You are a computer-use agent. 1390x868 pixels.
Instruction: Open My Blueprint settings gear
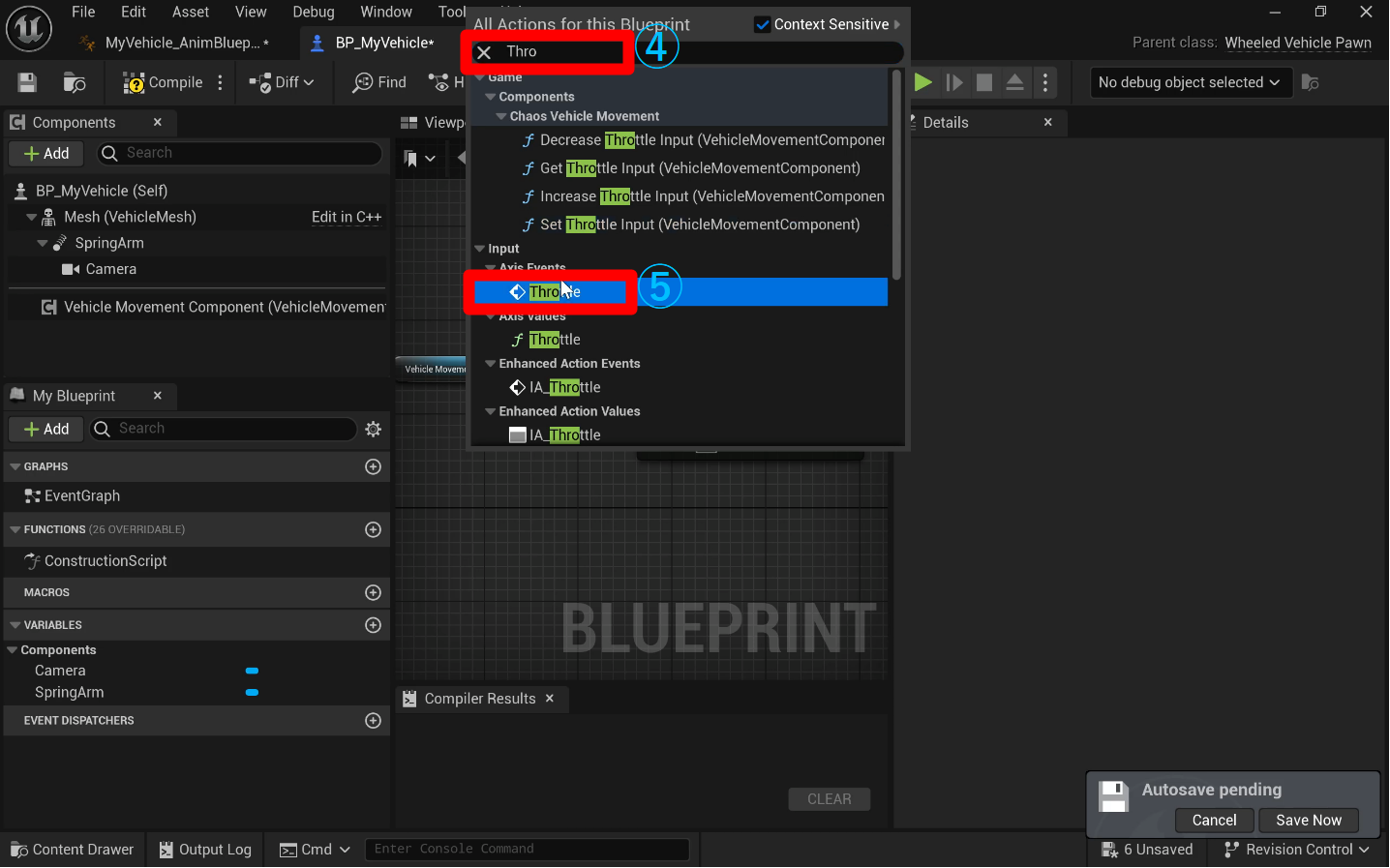pyautogui.click(x=374, y=429)
